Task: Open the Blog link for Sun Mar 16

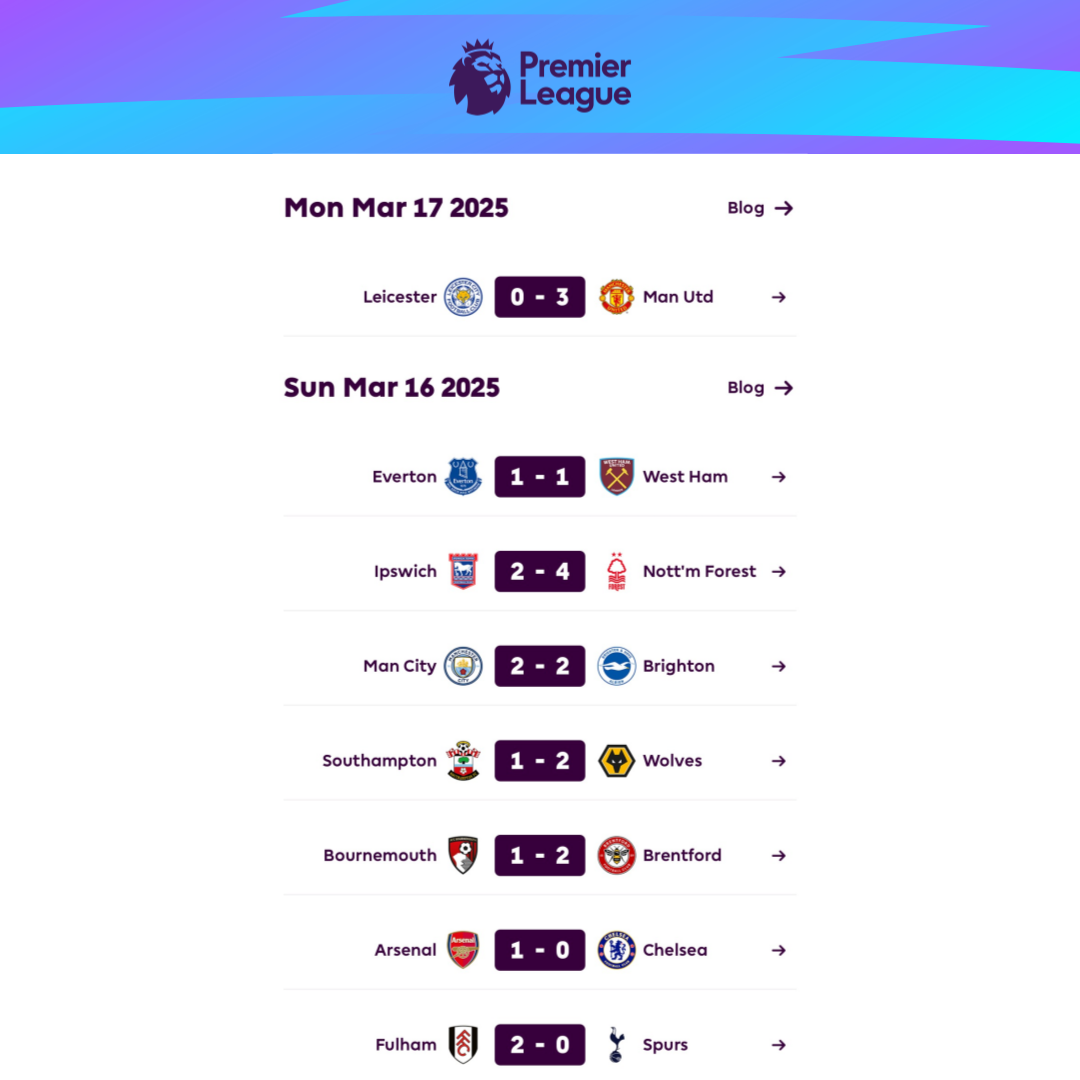Action: [760, 388]
